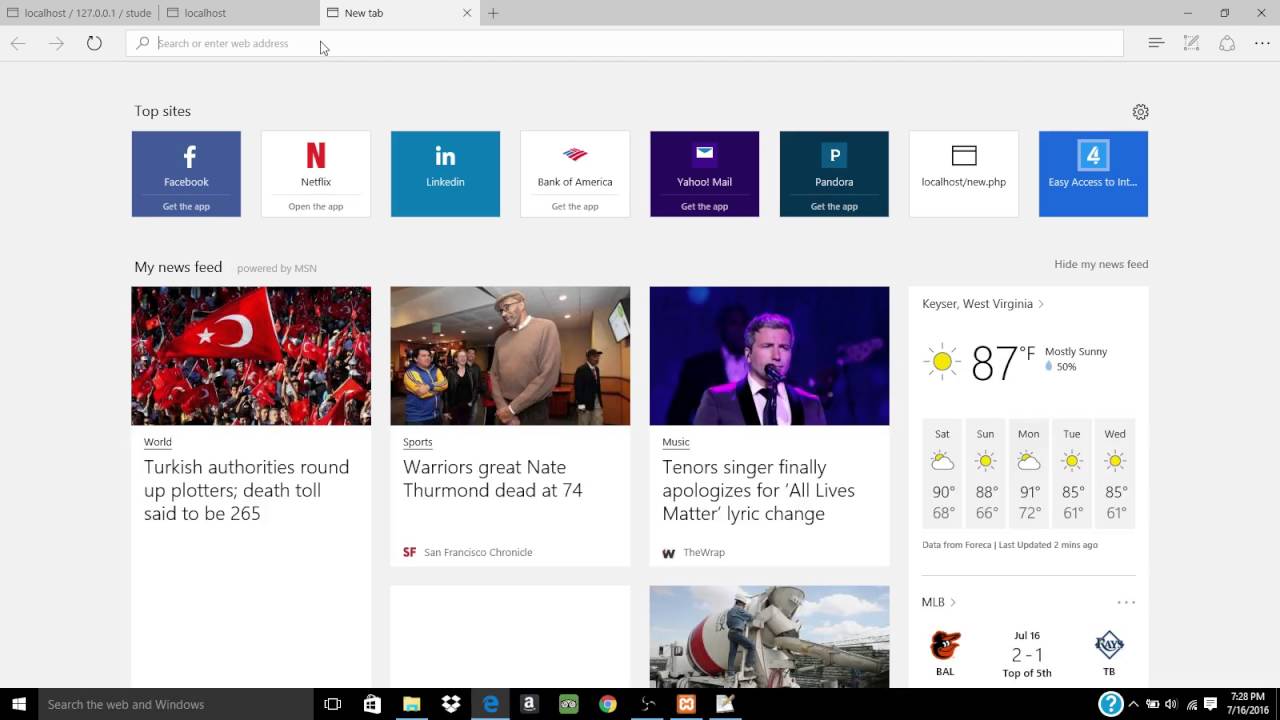Click Get the app under Facebook
The image size is (1280, 720).
[186, 207]
